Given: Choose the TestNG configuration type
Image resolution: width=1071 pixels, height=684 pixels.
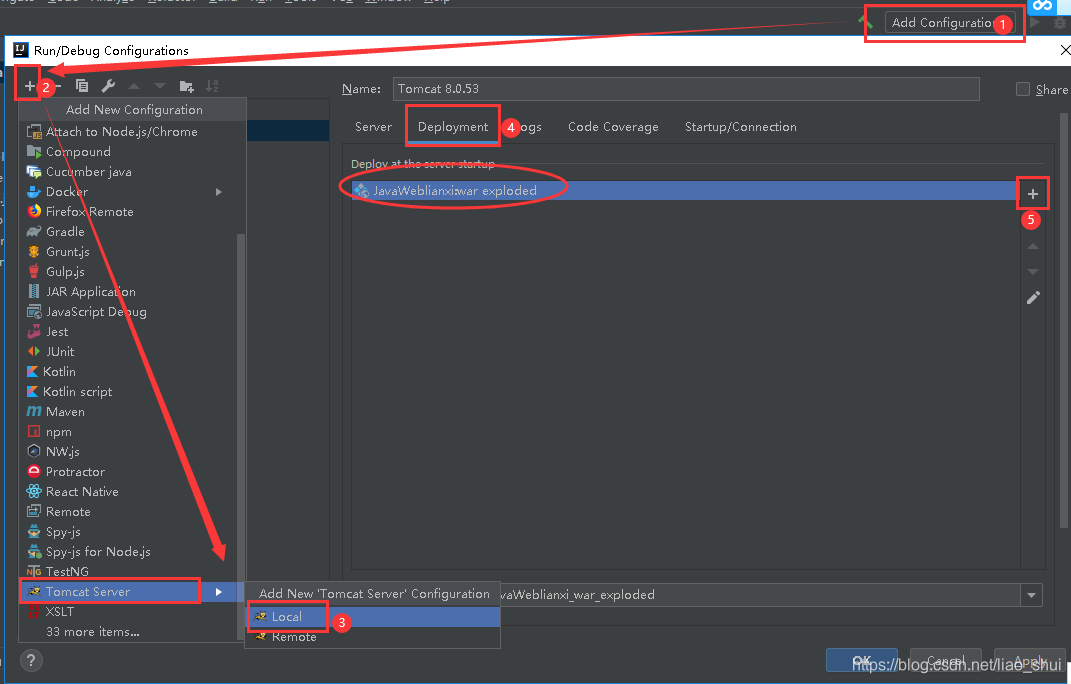Looking at the screenshot, I should click(x=130, y=571).
